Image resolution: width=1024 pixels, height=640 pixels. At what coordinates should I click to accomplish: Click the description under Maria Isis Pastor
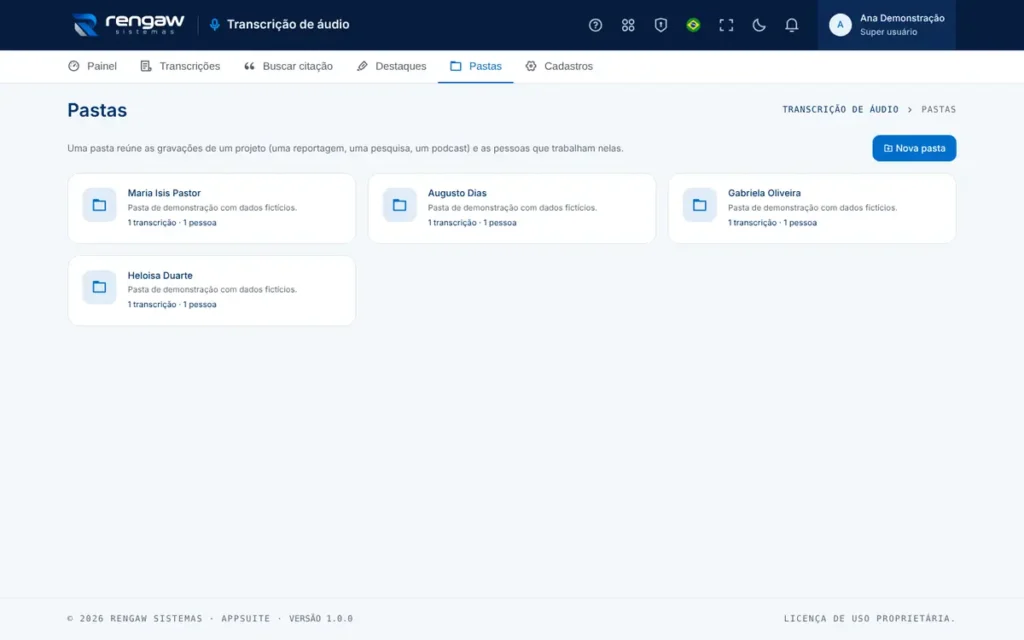click(212, 208)
